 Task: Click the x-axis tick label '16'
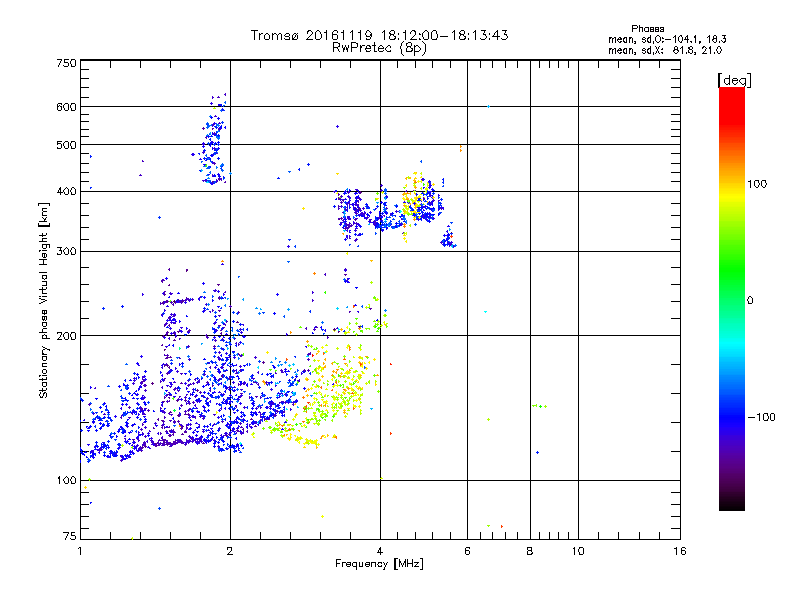pyautogui.click(x=680, y=551)
